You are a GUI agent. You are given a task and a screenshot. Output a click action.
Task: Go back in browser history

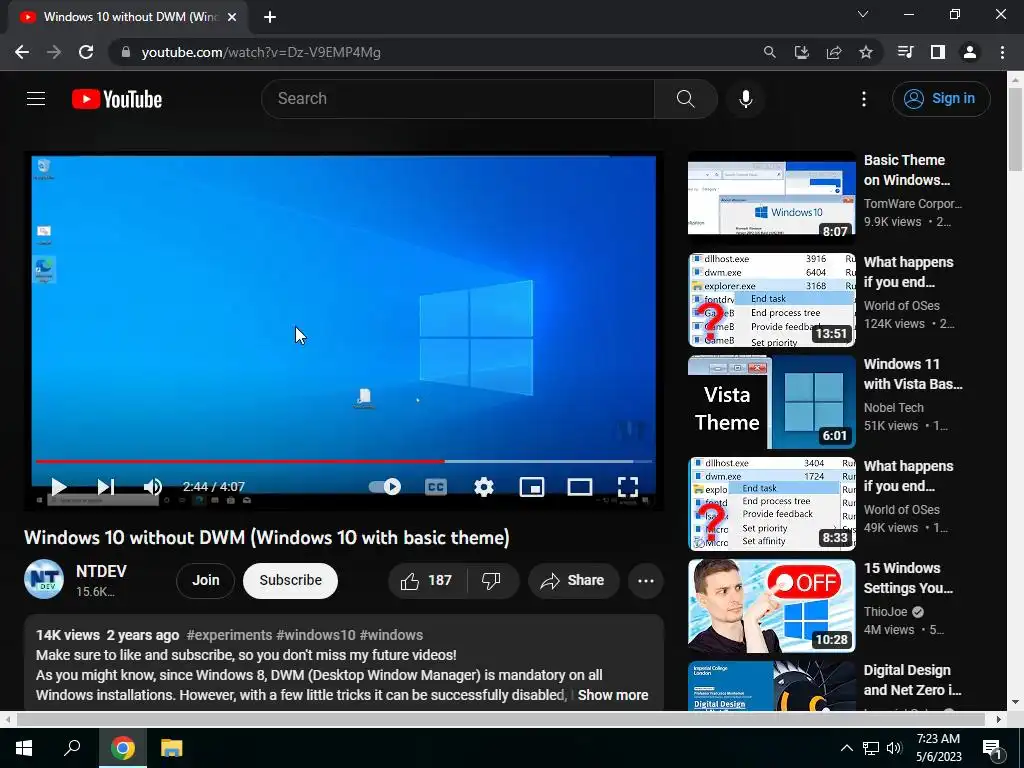coord(22,52)
